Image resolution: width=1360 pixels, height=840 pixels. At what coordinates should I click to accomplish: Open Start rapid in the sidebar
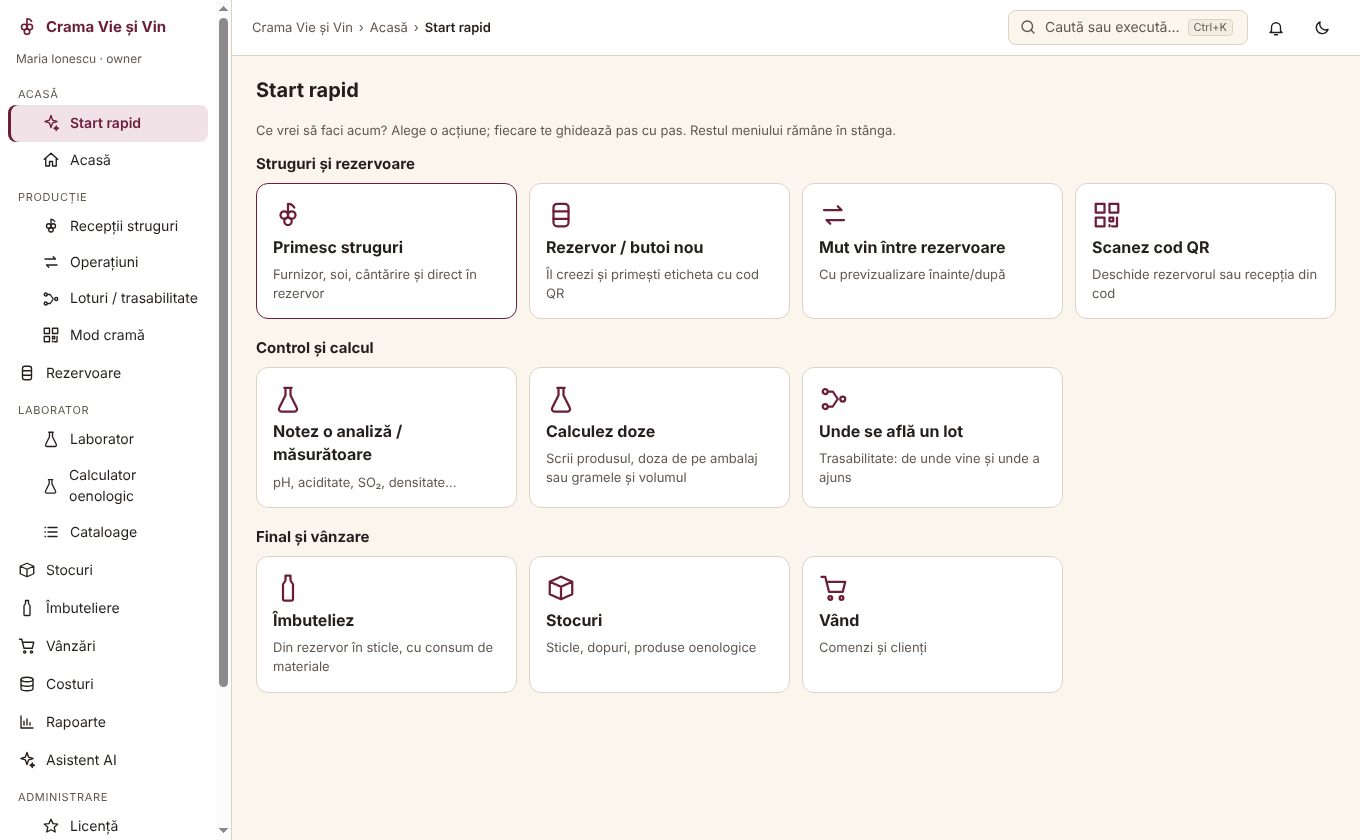click(x=108, y=123)
